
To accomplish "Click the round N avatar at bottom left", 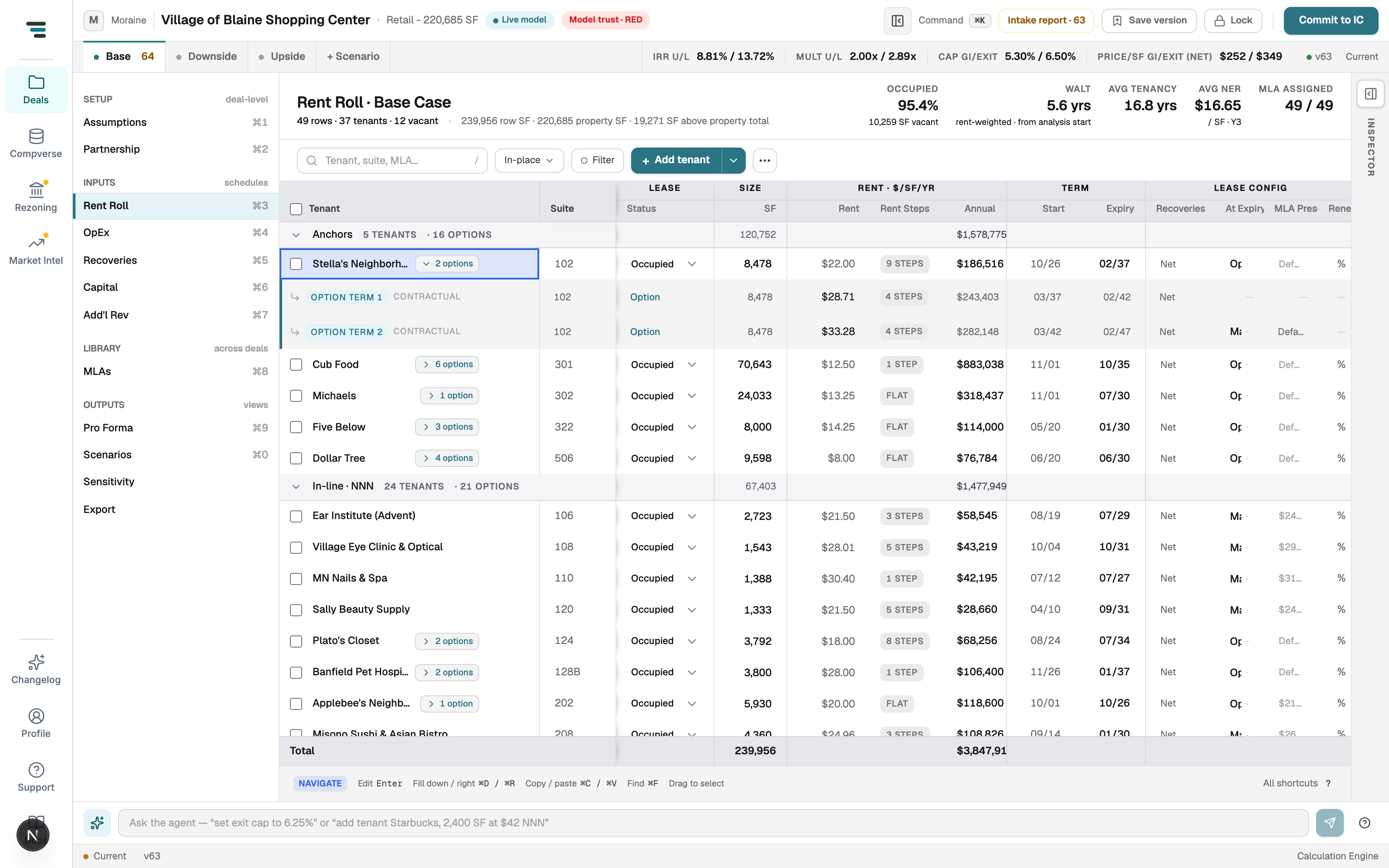I will pos(33,835).
